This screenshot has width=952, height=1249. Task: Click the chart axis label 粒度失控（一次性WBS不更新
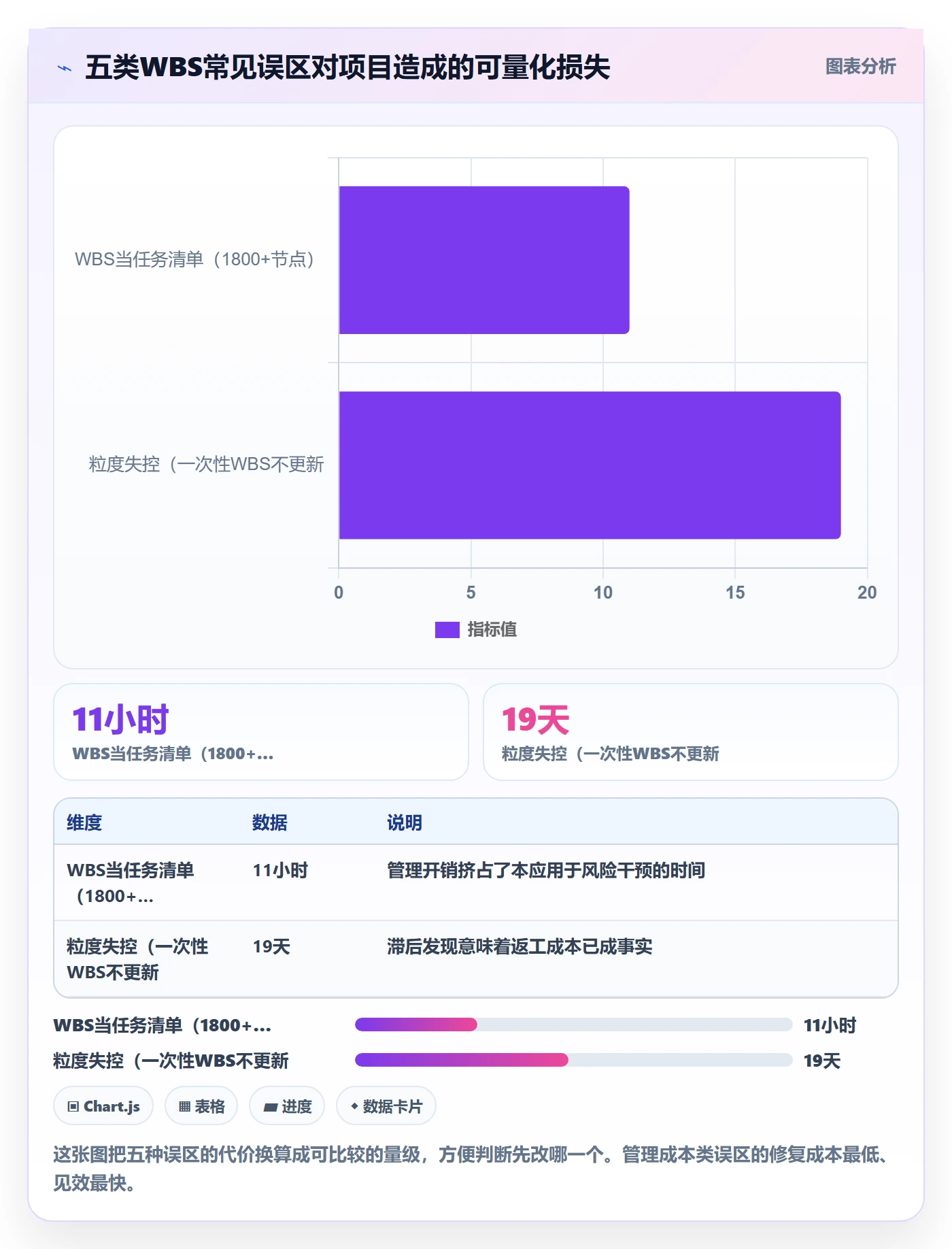coord(206,465)
